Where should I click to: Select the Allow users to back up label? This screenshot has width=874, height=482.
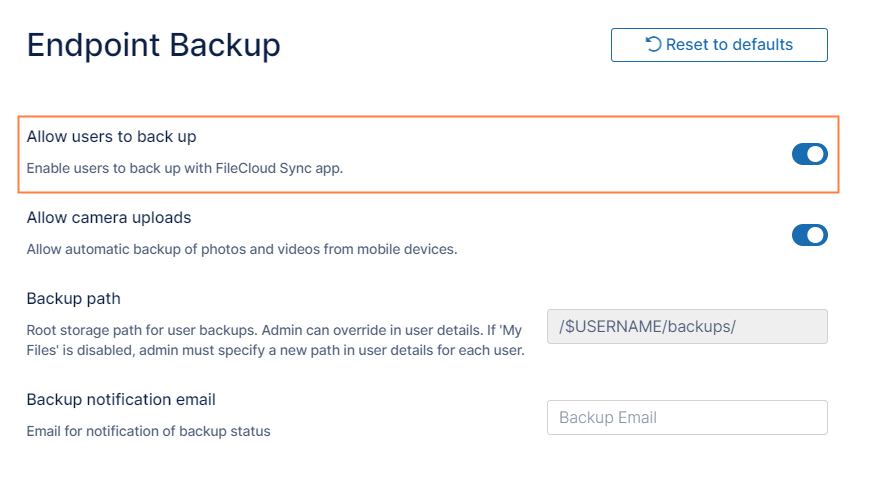[111, 136]
